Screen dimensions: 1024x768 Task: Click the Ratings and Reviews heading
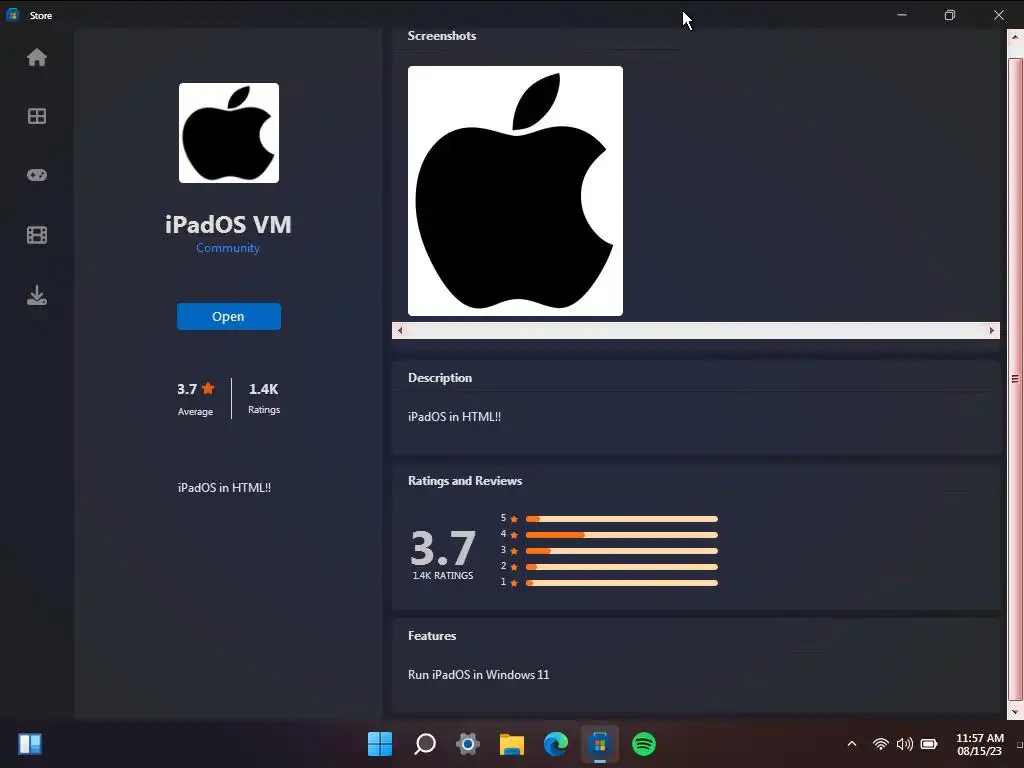pyautogui.click(x=465, y=481)
